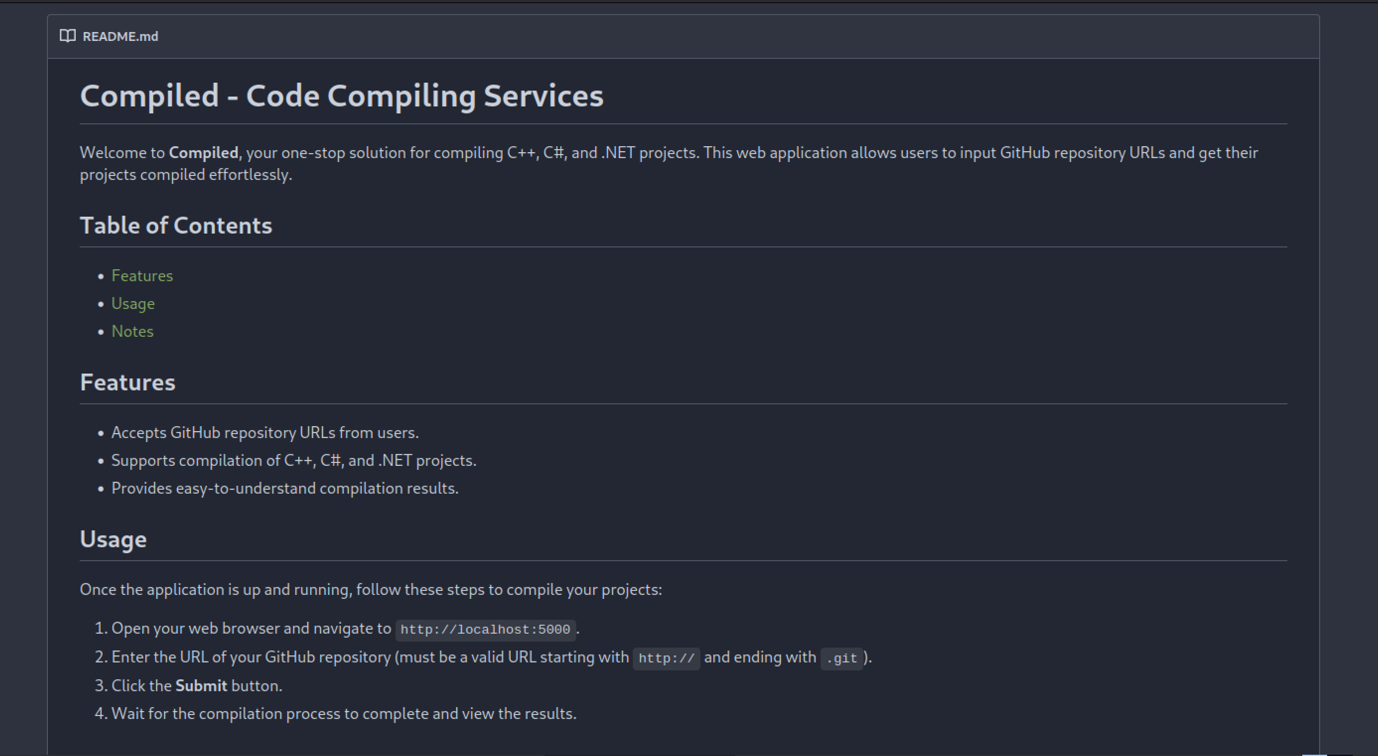Click the bold "Submit" word in step 3

point(201,686)
